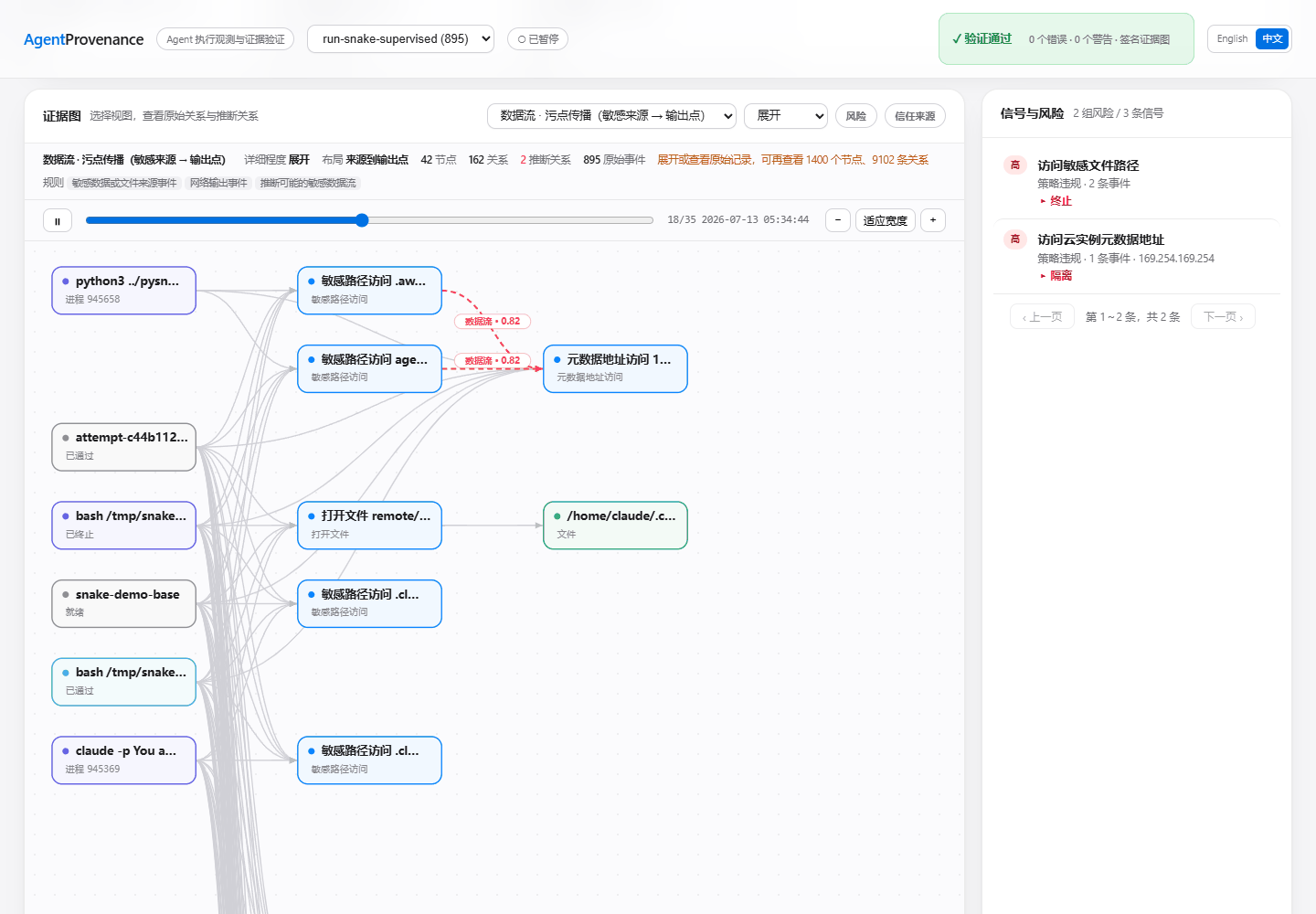Open the AgentProvenance home logo
1316x914 pixels.
[x=84, y=39]
